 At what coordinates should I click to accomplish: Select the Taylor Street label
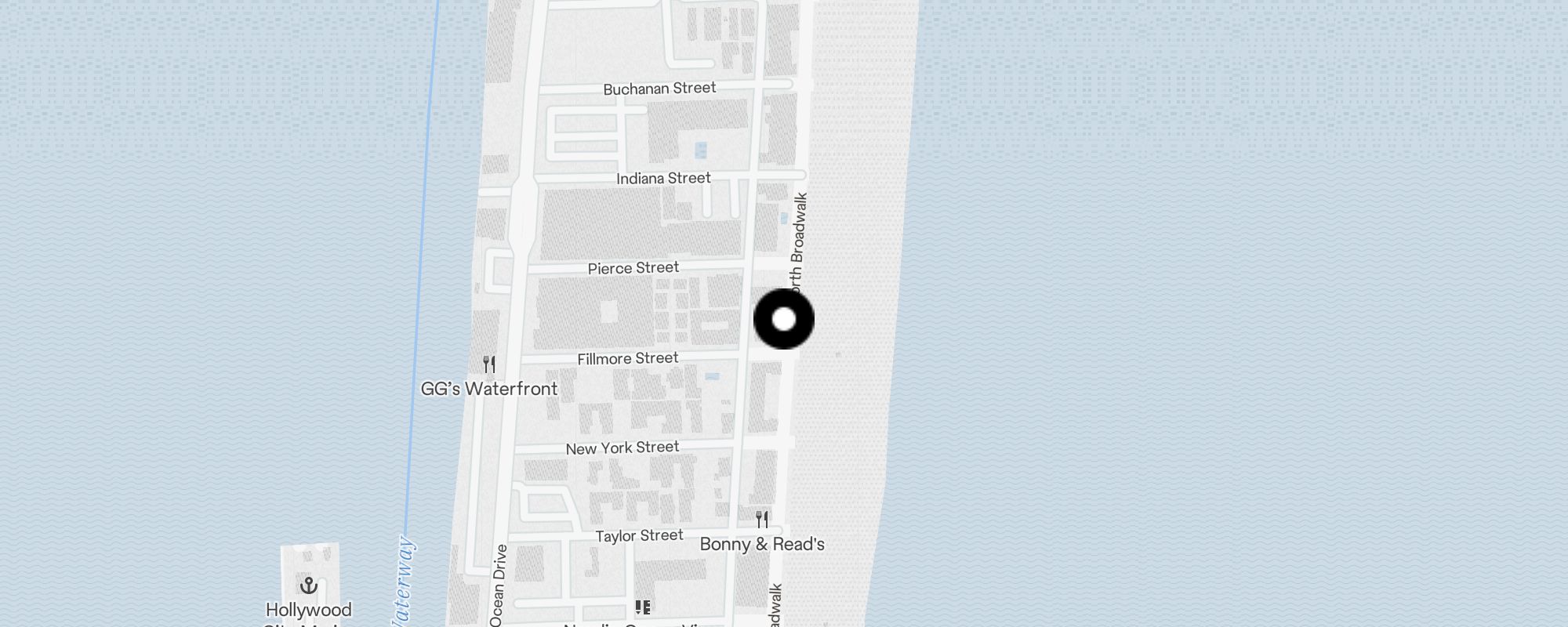click(x=639, y=536)
